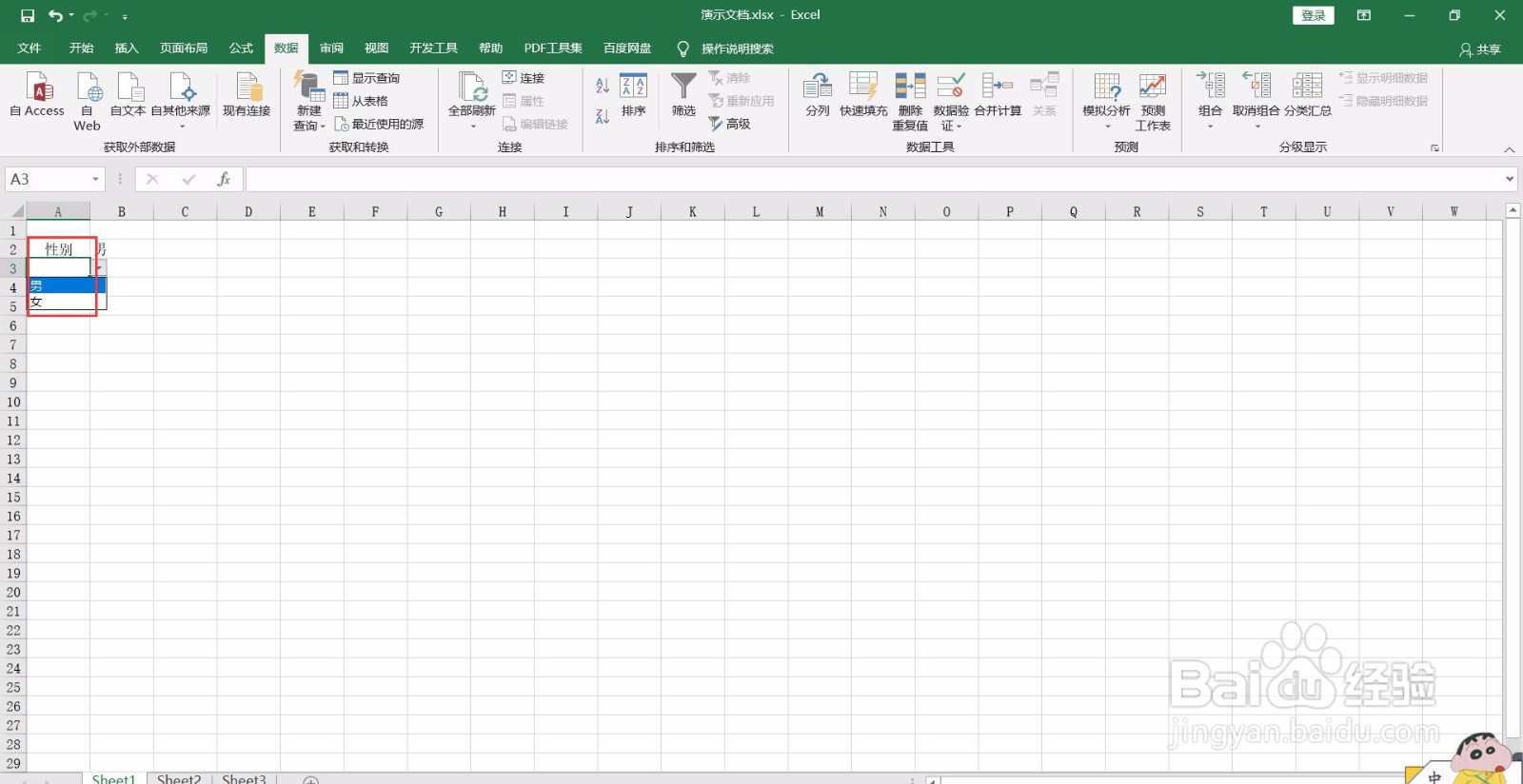Click the Select All corner triangle
The image size is (1523, 784).
click(17, 211)
